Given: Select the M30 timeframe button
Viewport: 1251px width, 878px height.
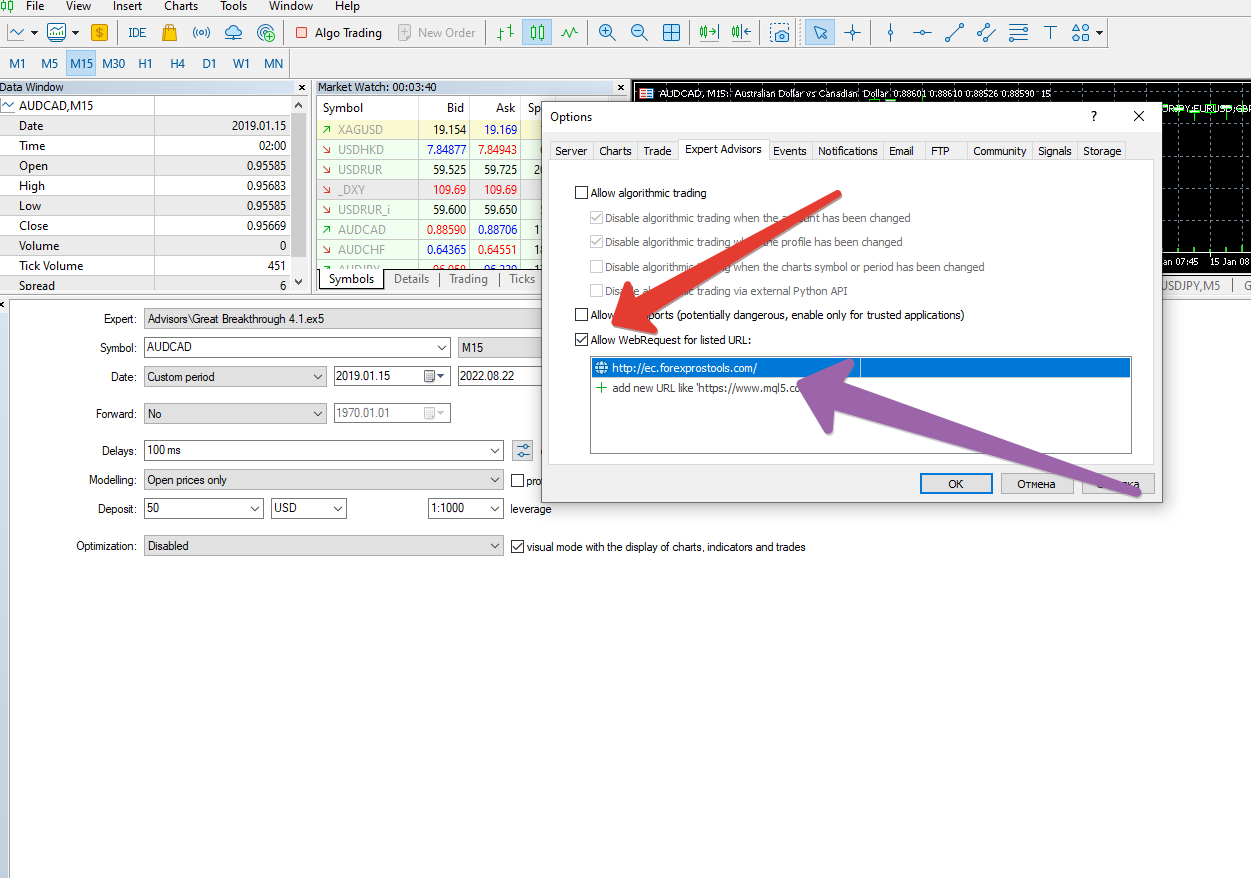Looking at the screenshot, I should tap(113, 64).
